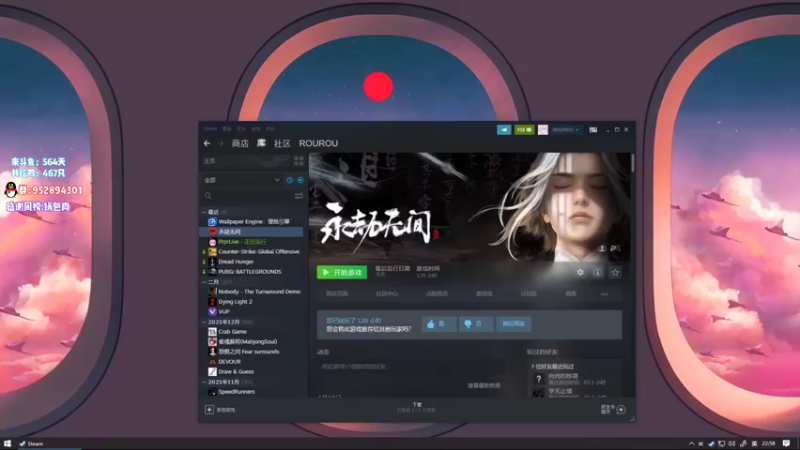Open game settings gear icon

click(580, 272)
